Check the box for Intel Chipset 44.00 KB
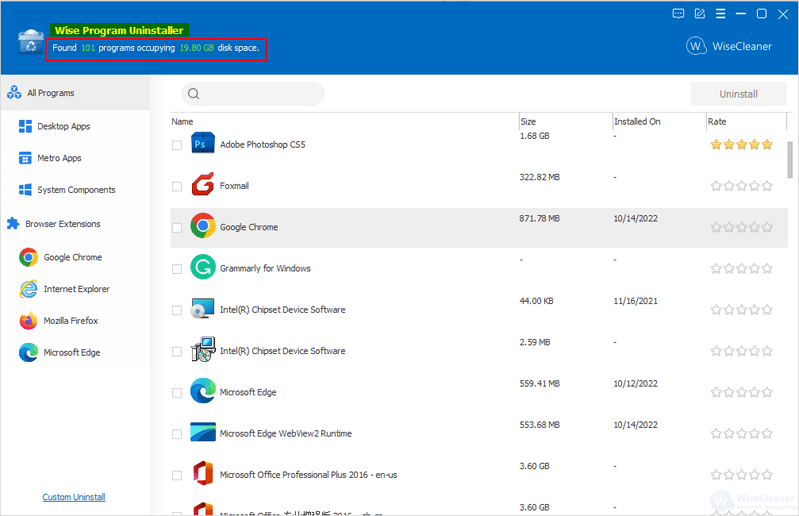The image size is (799, 516). pyautogui.click(x=177, y=310)
